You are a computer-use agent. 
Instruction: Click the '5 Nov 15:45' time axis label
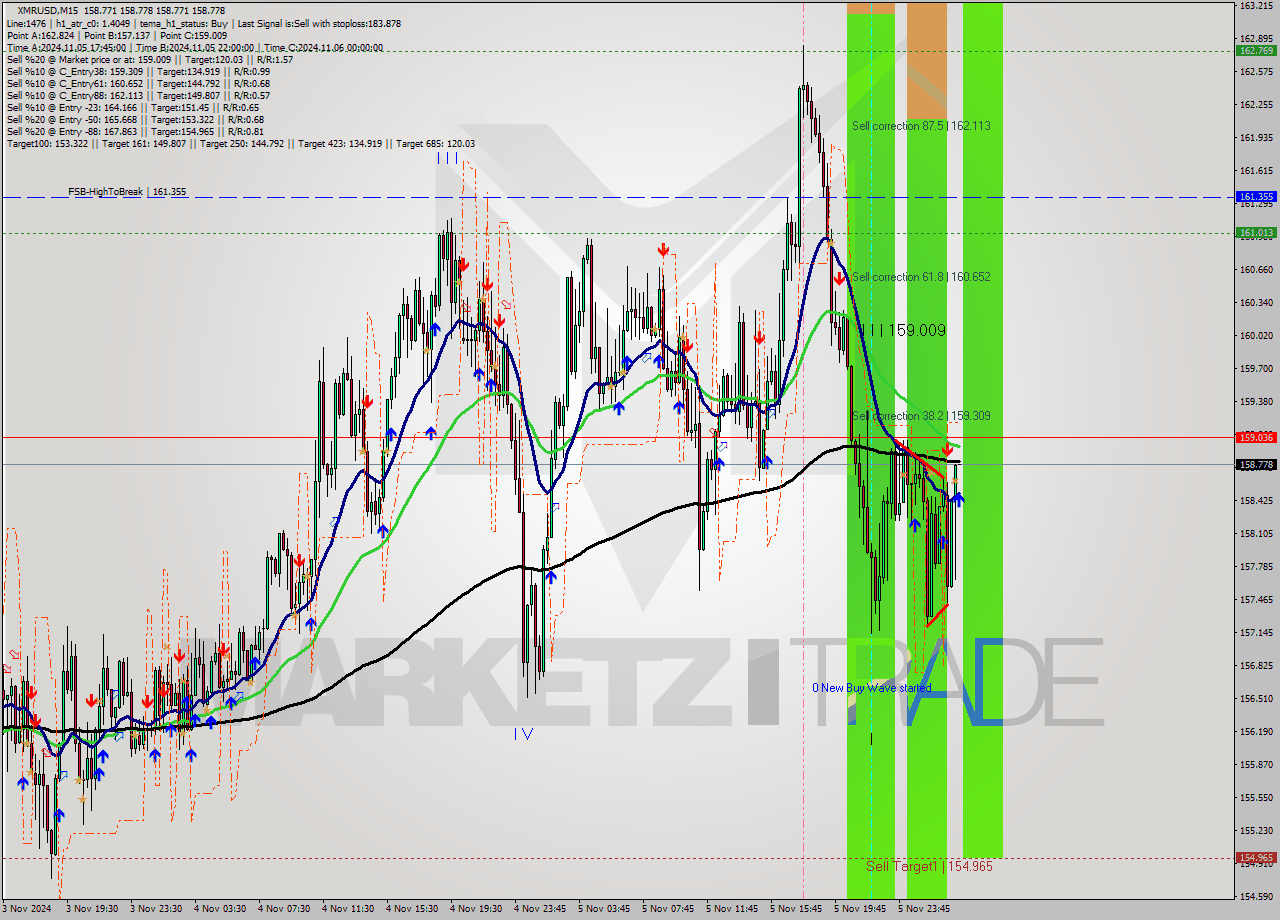796,909
